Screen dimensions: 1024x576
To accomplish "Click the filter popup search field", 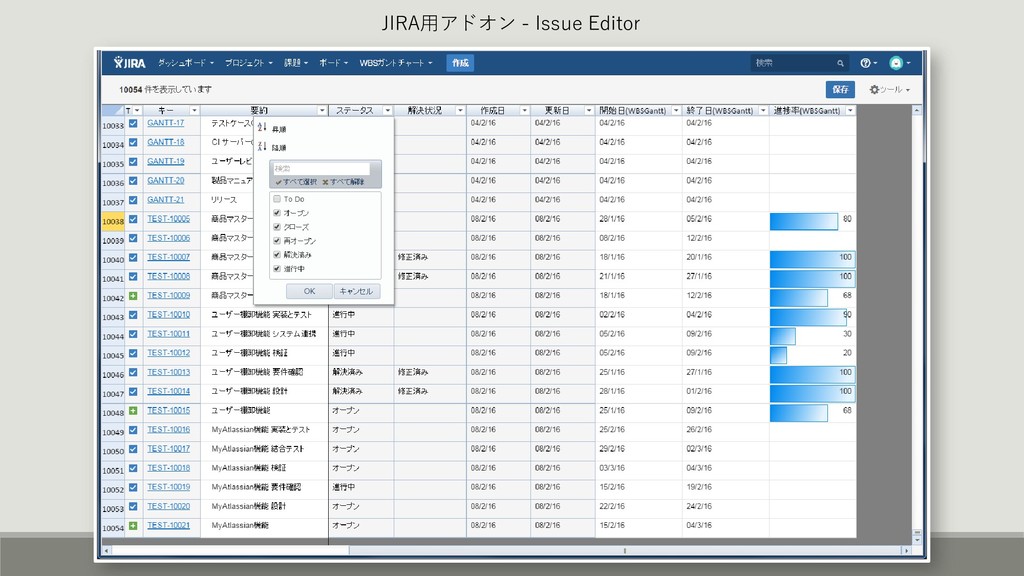I will [x=321, y=168].
